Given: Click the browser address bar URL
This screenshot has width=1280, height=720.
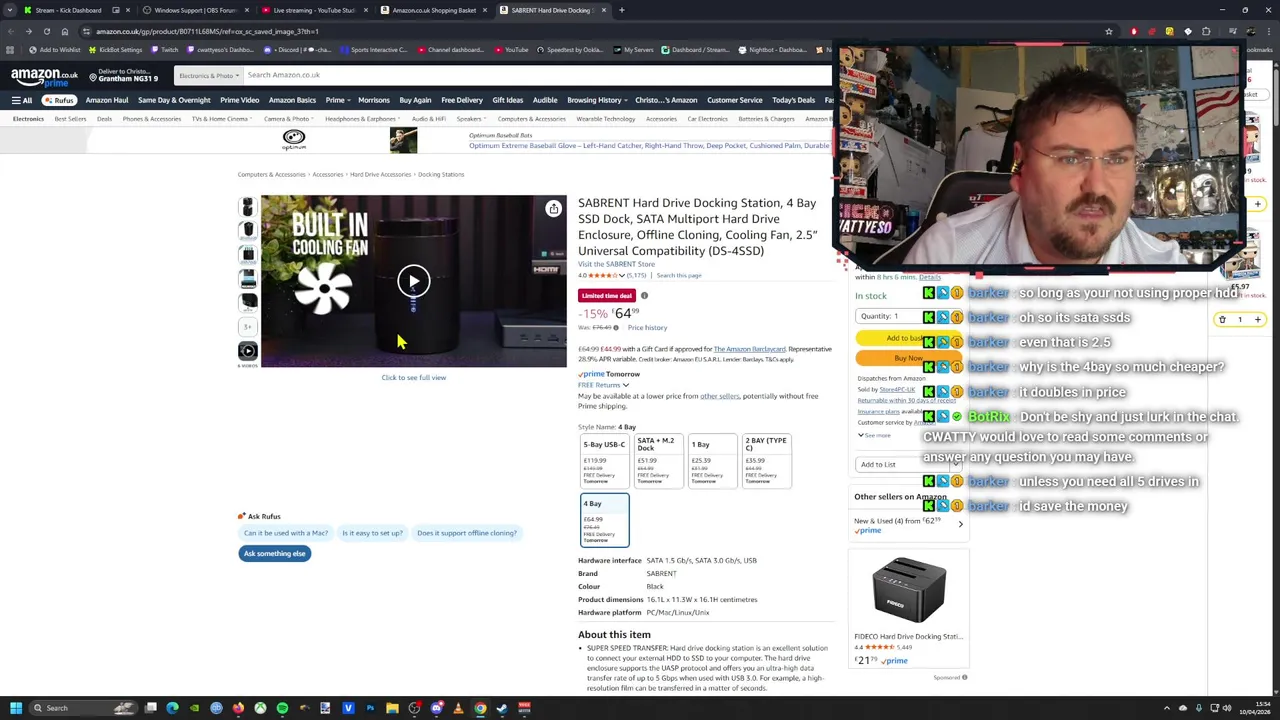Looking at the screenshot, I should (x=207, y=31).
